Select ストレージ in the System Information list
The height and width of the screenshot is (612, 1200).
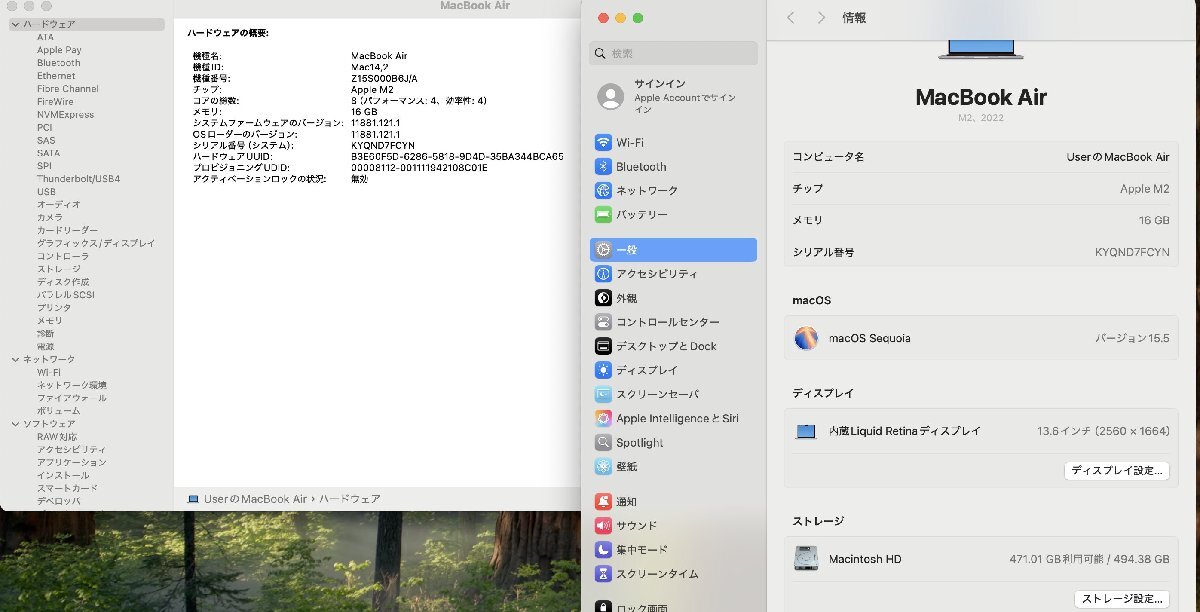pos(58,269)
